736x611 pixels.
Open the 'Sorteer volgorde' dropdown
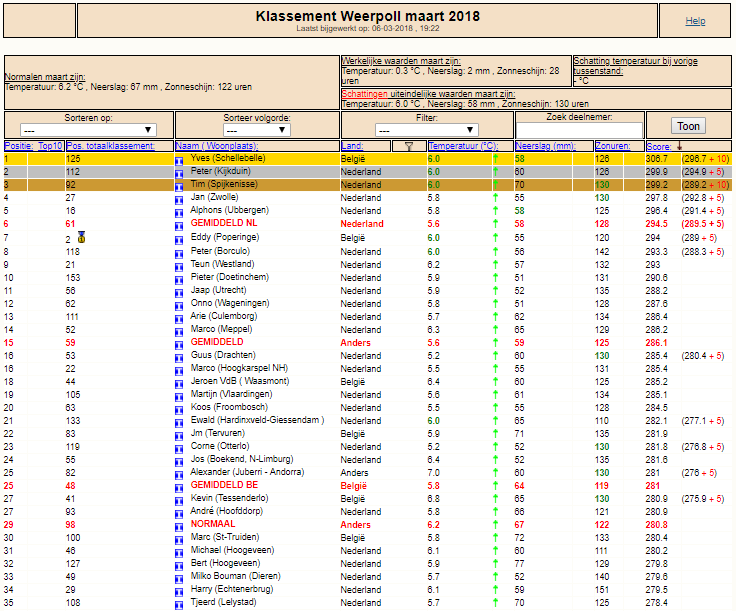point(257,130)
